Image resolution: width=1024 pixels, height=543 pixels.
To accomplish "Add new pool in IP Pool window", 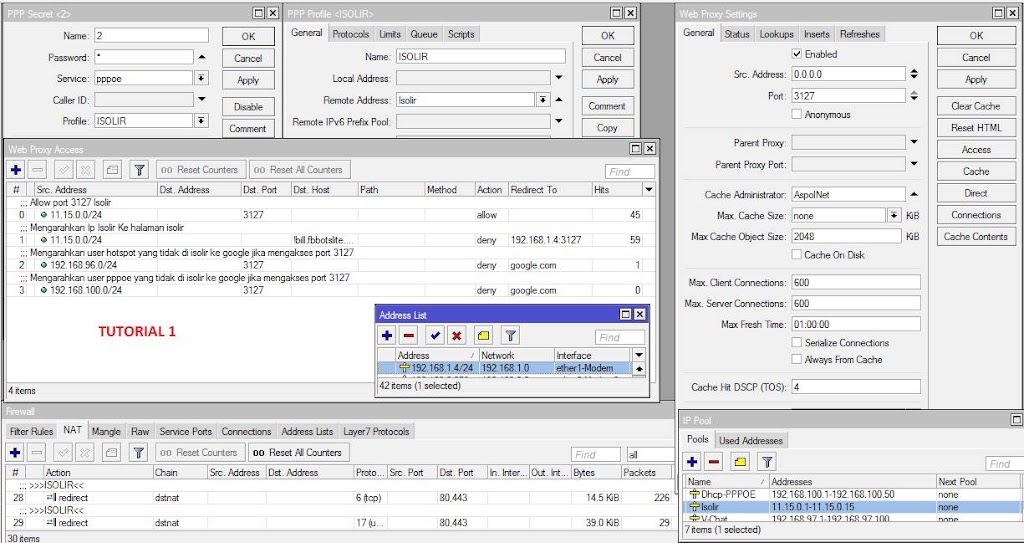I will [x=693, y=462].
